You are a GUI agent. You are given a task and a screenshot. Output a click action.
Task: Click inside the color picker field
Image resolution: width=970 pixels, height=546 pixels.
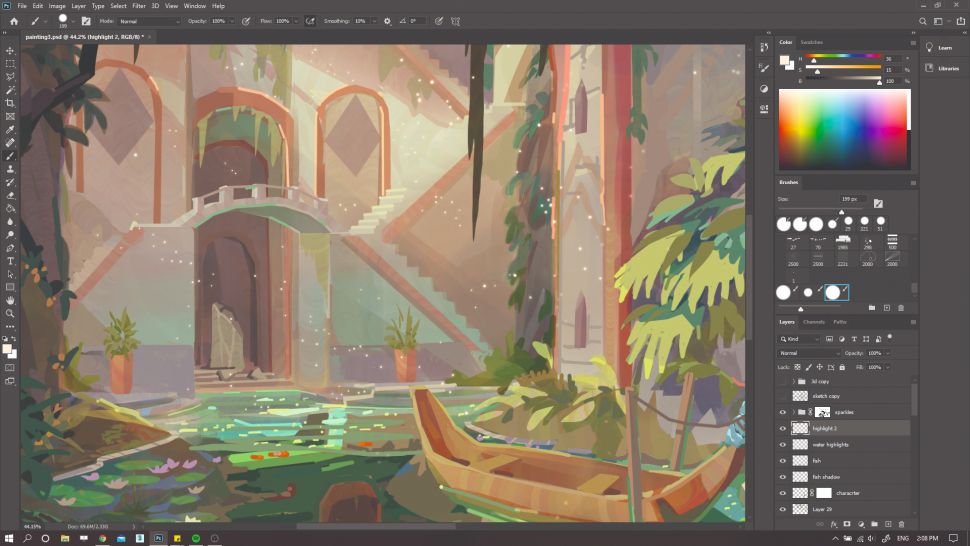842,128
